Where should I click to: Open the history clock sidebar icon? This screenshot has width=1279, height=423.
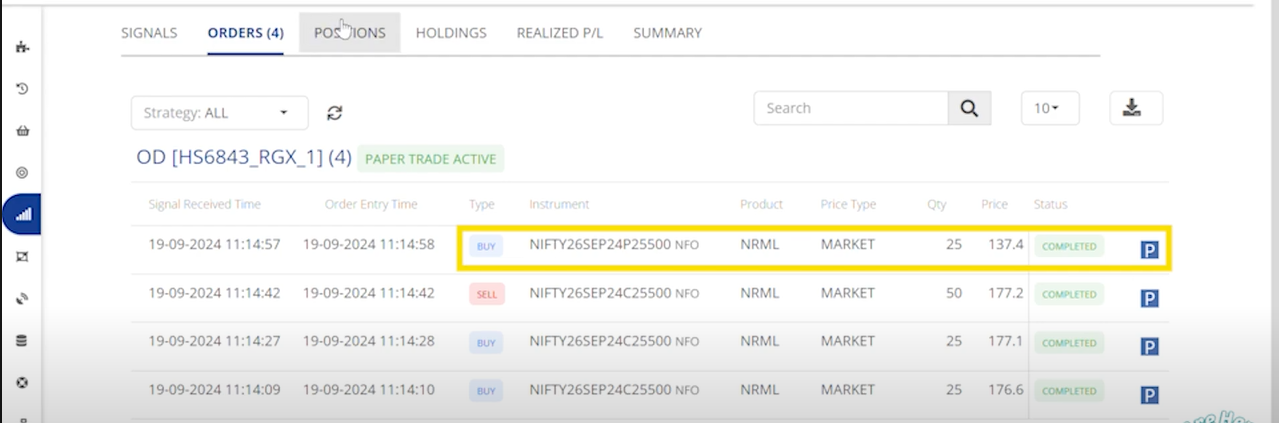pos(22,89)
